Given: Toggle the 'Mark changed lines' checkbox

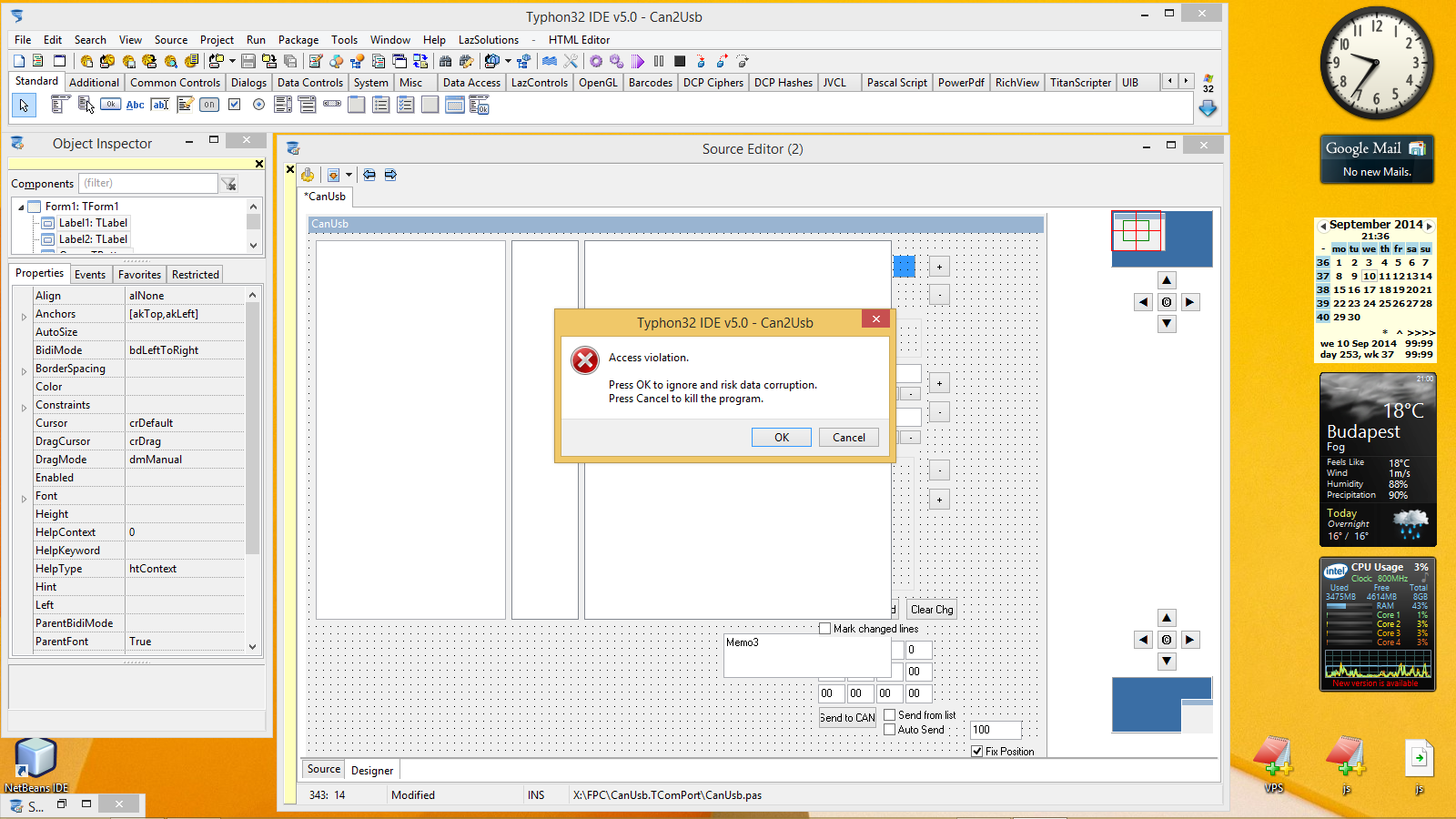Looking at the screenshot, I should tap(824, 629).
